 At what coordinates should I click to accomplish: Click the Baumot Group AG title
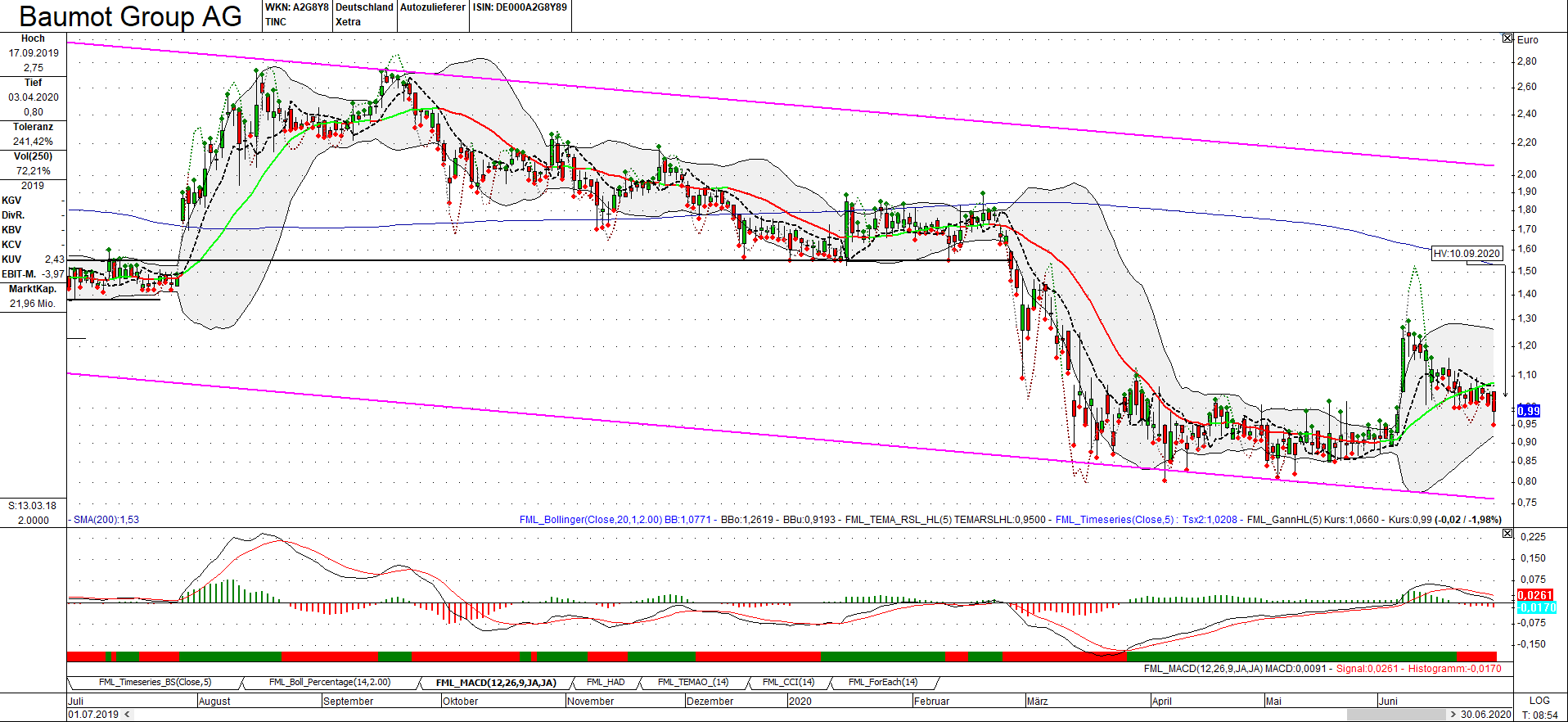pos(130,16)
